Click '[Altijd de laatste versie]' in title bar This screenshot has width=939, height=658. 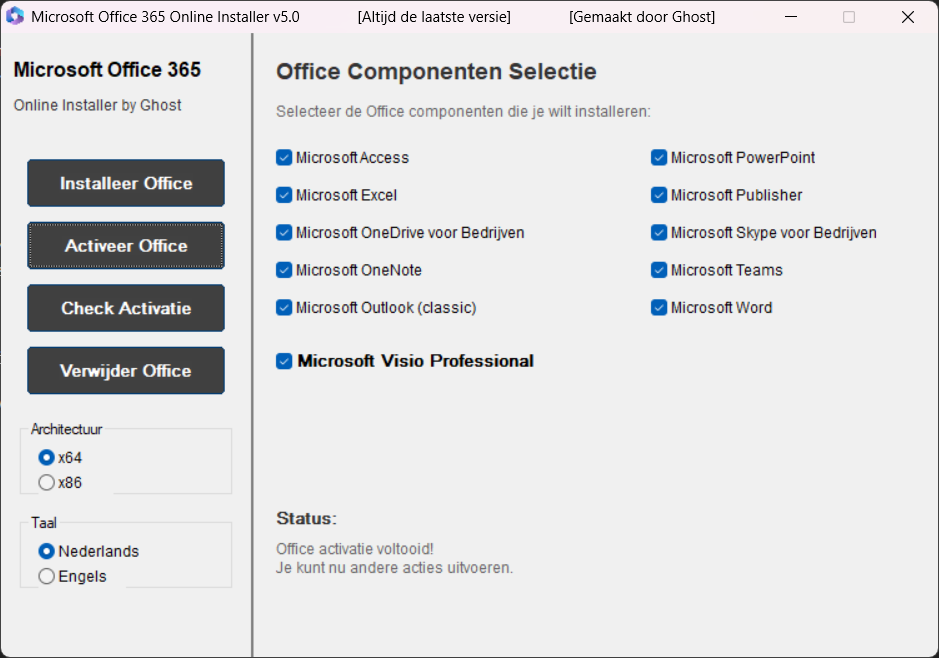[434, 17]
